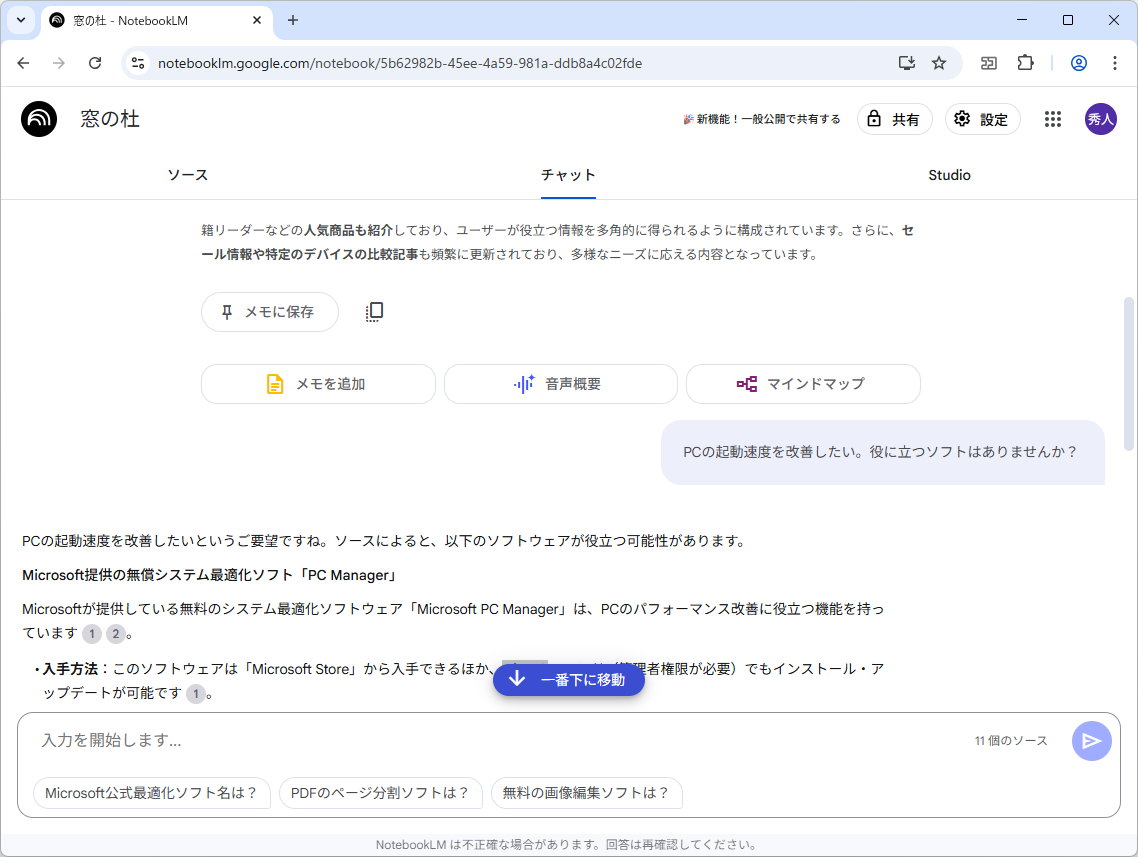Open 新機能！一般公開で共有する link
This screenshot has height=857, width=1138.
click(762, 118)
